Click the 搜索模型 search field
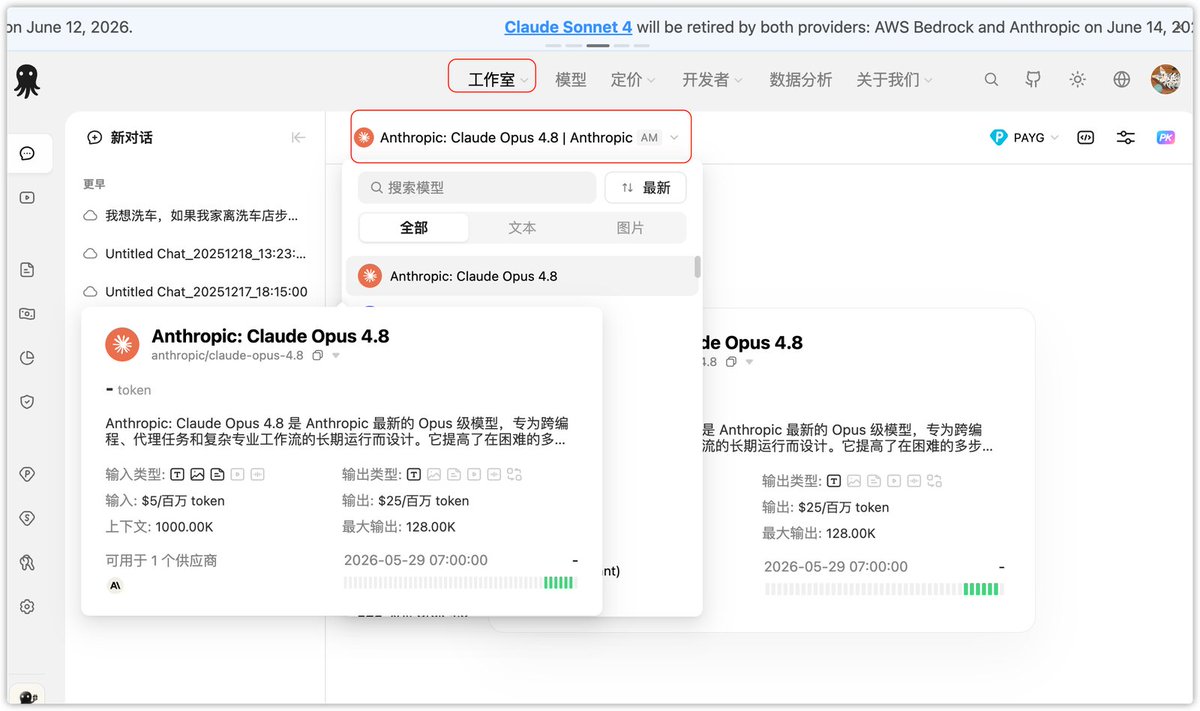The width and height of the screenshot is (1200, 711). tap(478, 187)
